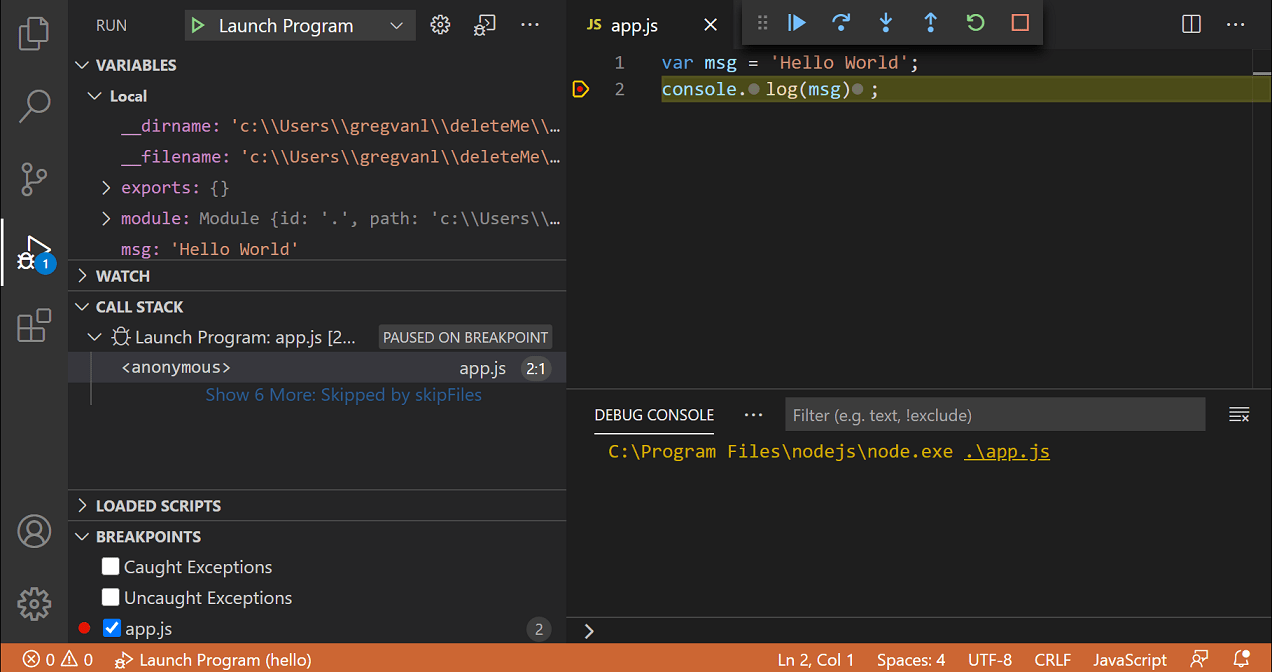Click the split editor icon
This screenshot has height=672, width=1272.
(1190, 24)
